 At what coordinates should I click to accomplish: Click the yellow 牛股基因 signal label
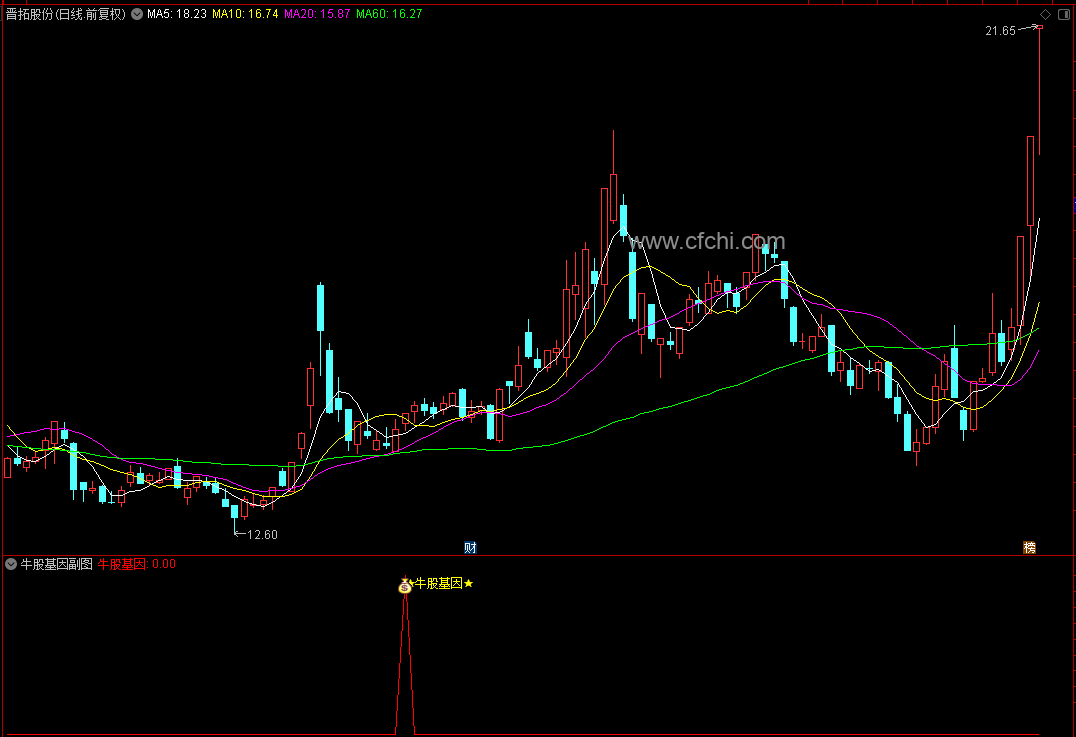(438, 583)
